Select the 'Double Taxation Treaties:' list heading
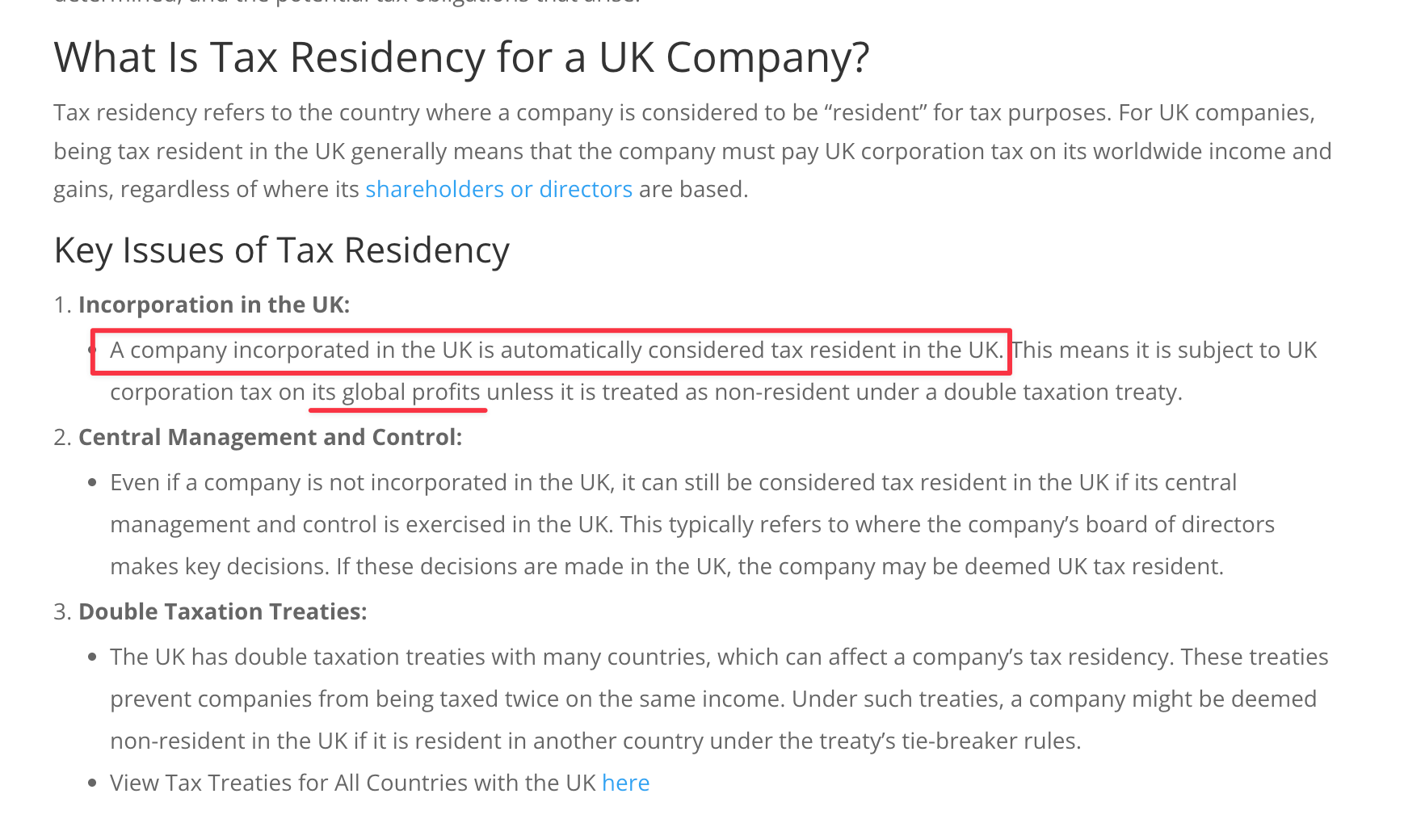 222,611
